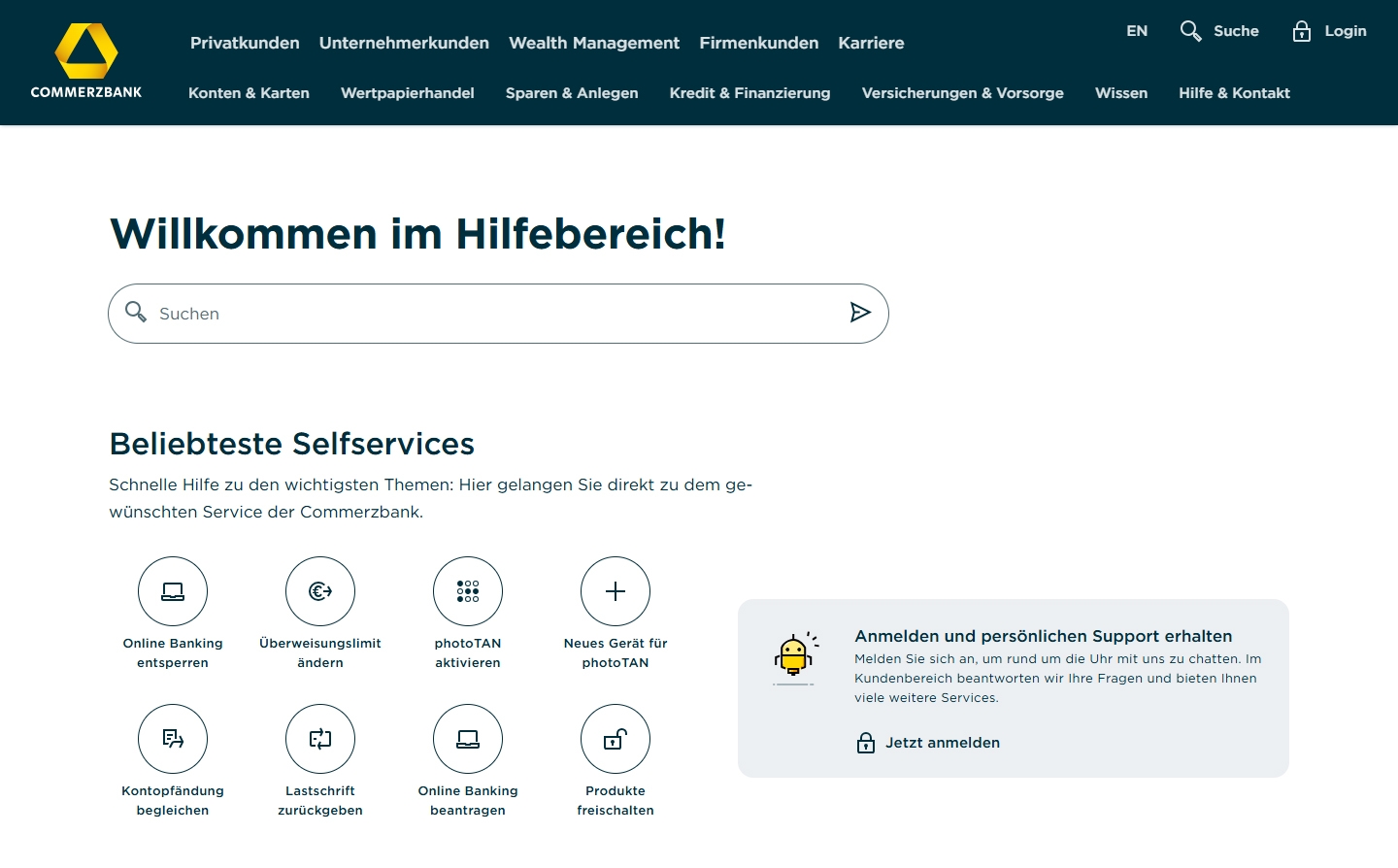Open Überweisungslimit ändern euro icon

coord(320,591)
